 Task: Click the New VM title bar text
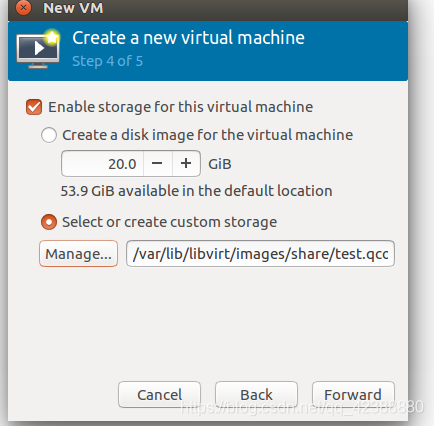click(73, 8)
